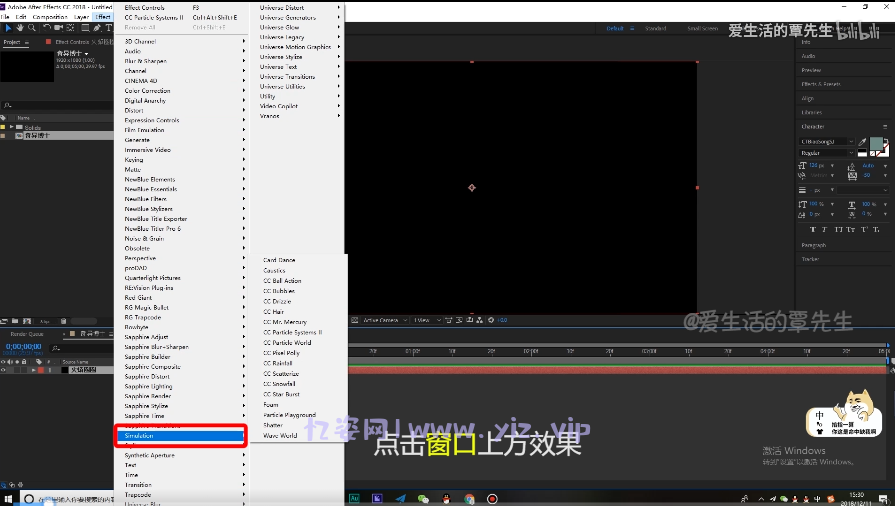Apply Superscript in Character panel

pos(864,229)
